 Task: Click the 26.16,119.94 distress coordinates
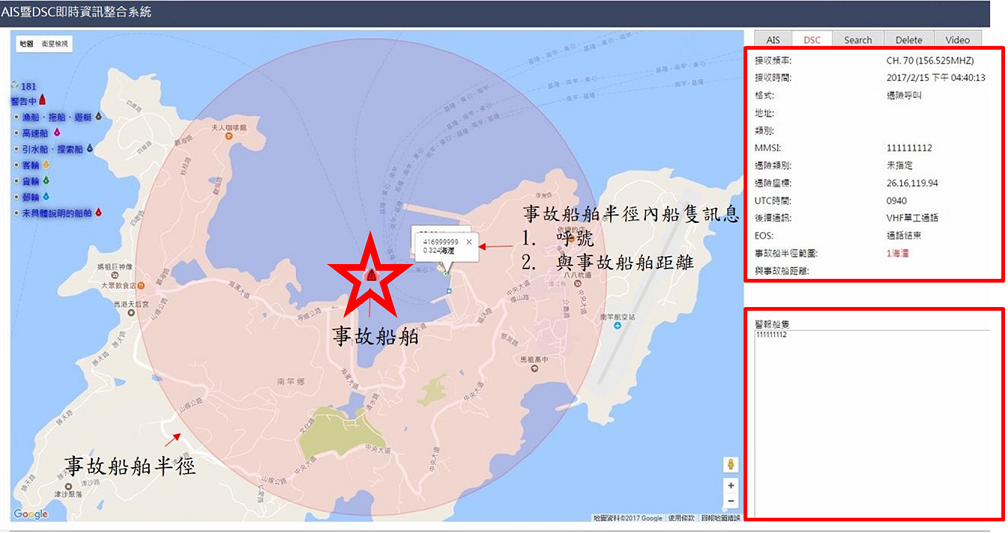[912, 183]
